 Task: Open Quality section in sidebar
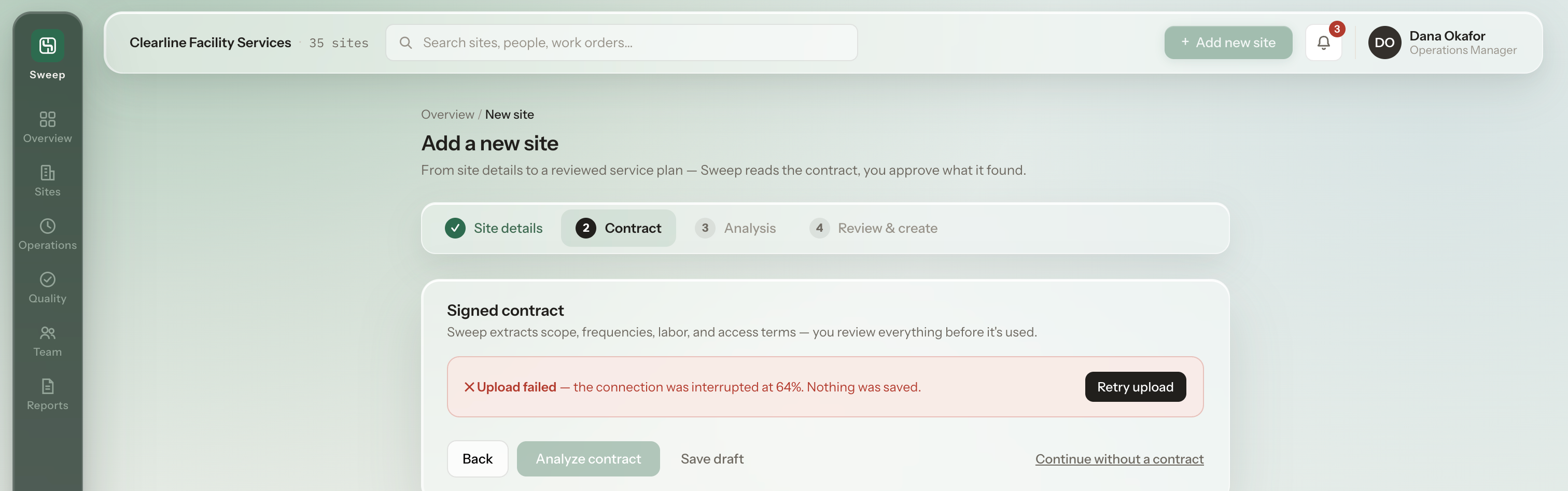(48, 288)
